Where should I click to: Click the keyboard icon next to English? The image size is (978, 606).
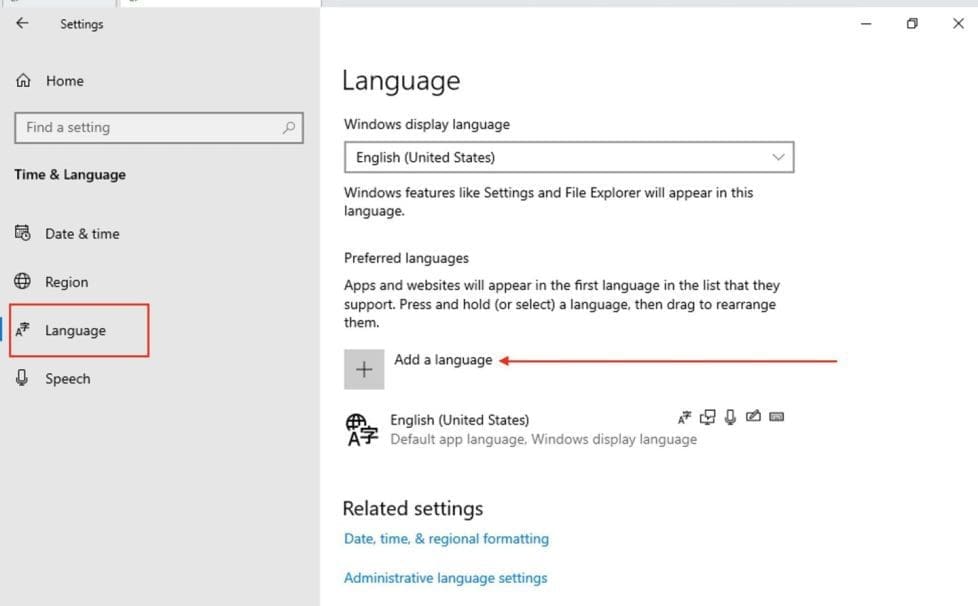click(x=777, y=416)
